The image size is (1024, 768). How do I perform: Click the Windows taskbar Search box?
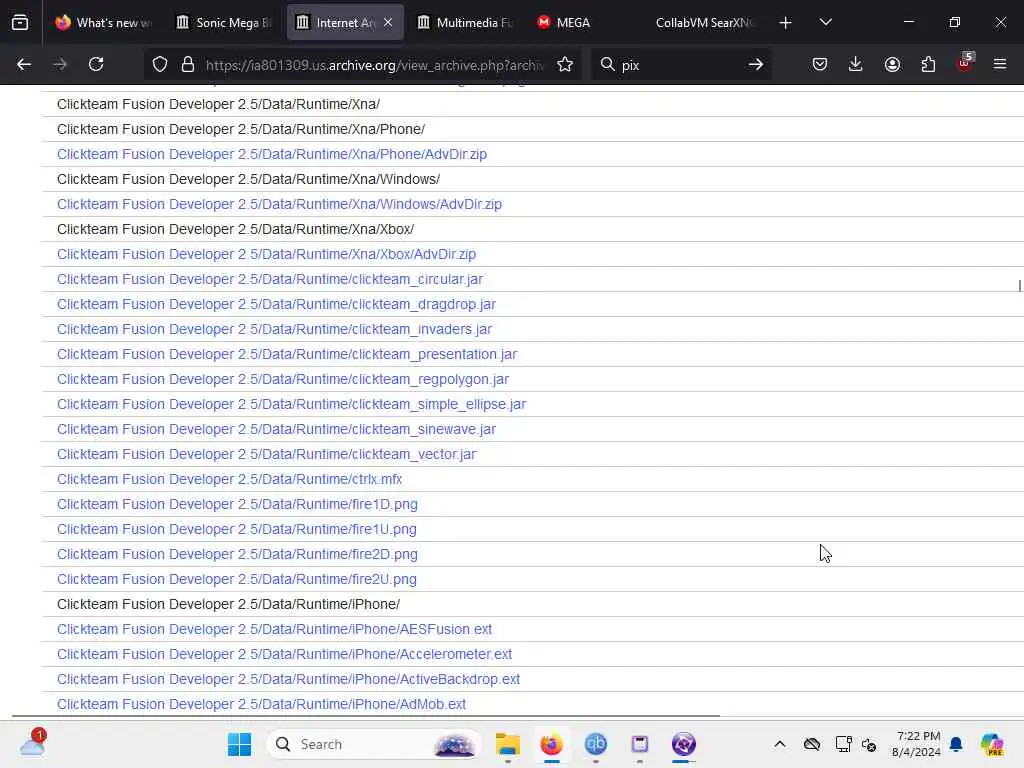[x=373, y=744]
